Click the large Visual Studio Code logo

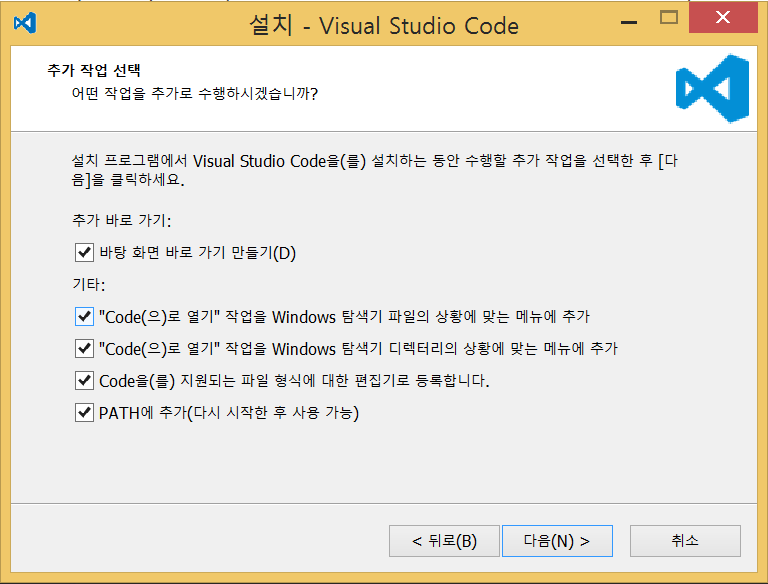pos(712,89)
